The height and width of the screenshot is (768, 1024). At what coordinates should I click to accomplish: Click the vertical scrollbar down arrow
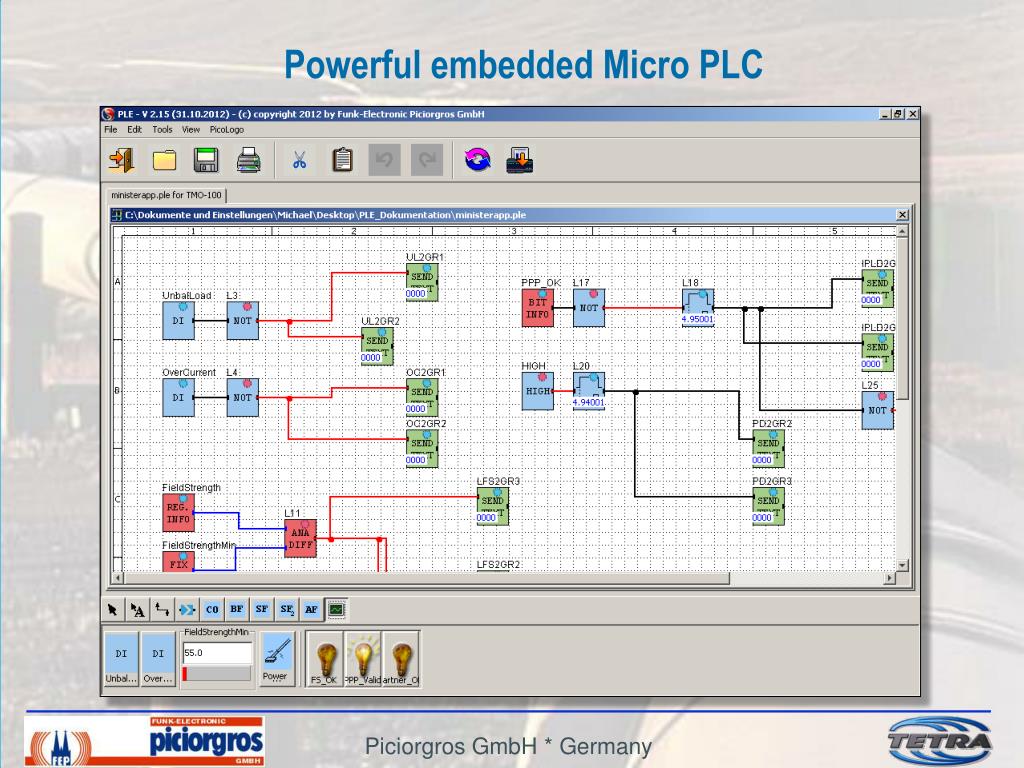[903, 566]
